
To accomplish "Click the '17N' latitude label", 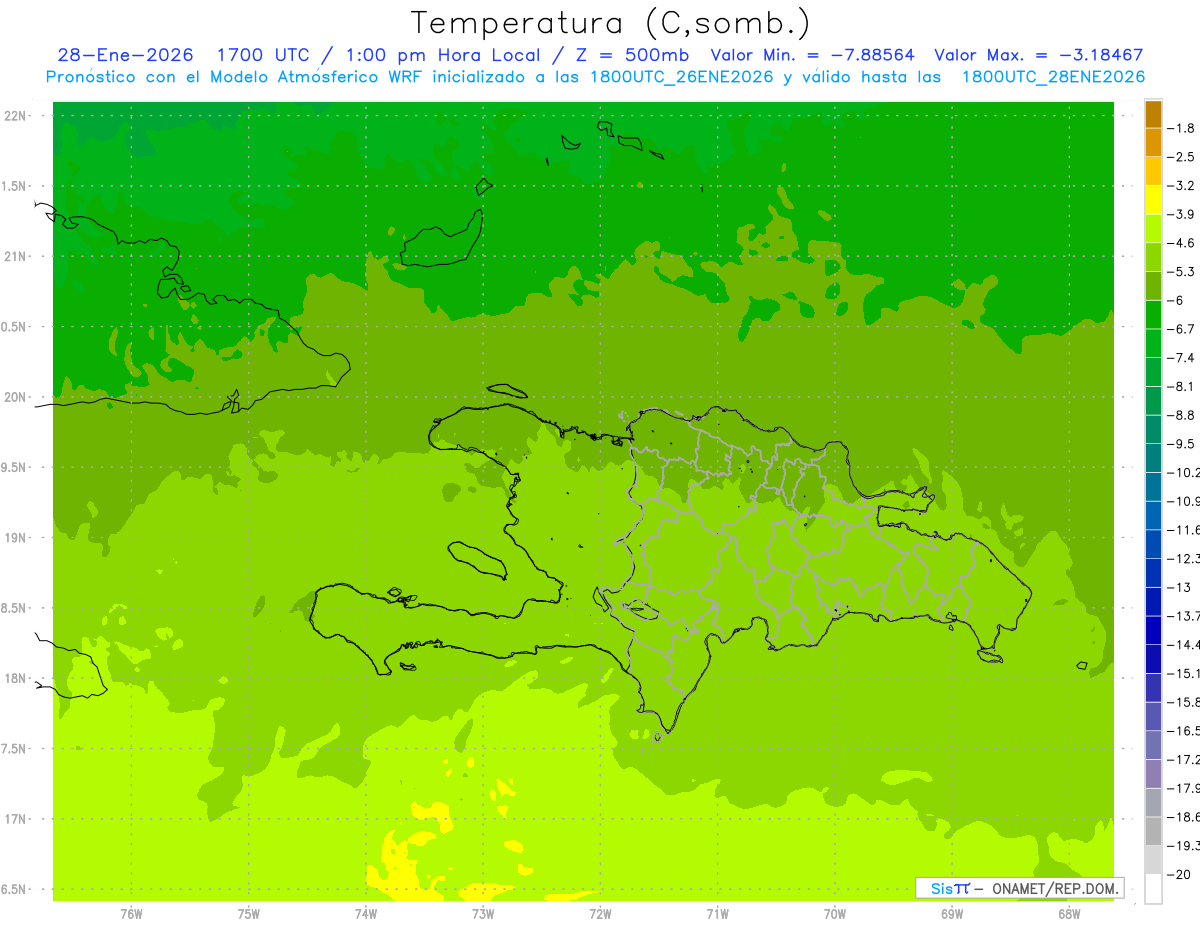I will (17, 819).
